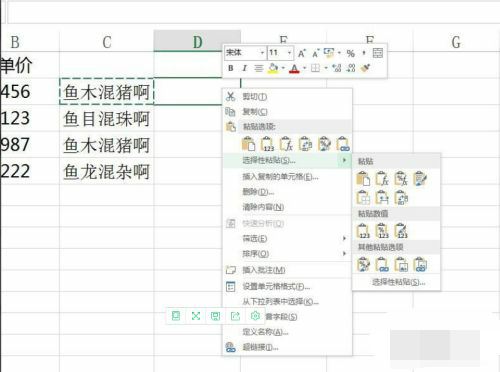
Task: Choose Paste Link in 粘贴选项 row
Action: [x=343, y=144]
